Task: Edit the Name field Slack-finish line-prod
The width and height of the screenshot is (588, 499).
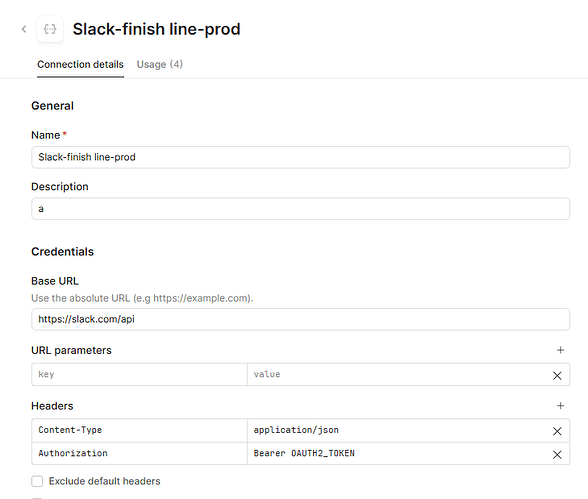Action: point(300,157)
